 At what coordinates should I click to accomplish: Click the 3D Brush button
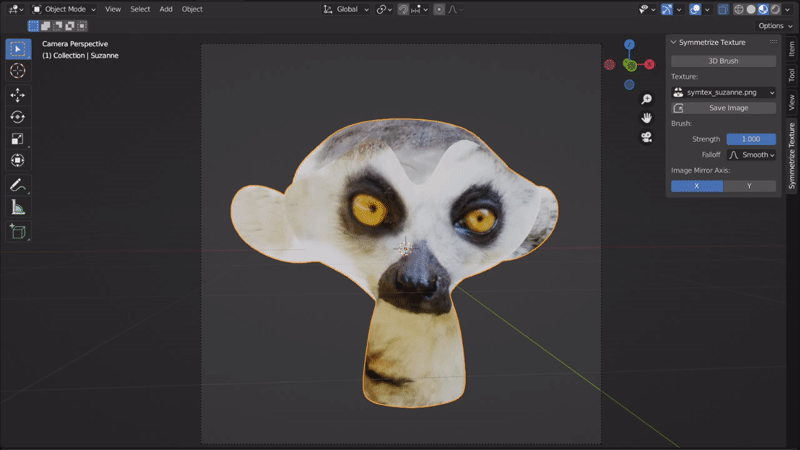tap(723, 61)
